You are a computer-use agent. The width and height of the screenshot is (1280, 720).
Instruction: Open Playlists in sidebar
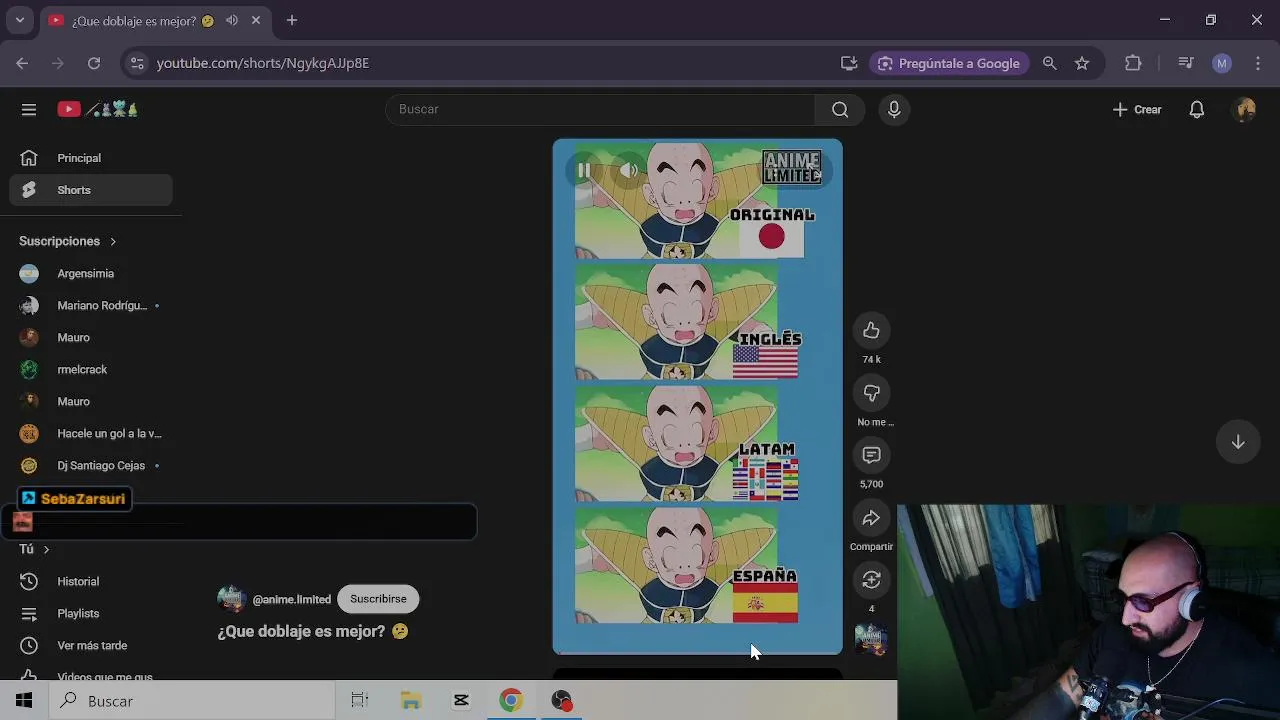coord(91,613)
